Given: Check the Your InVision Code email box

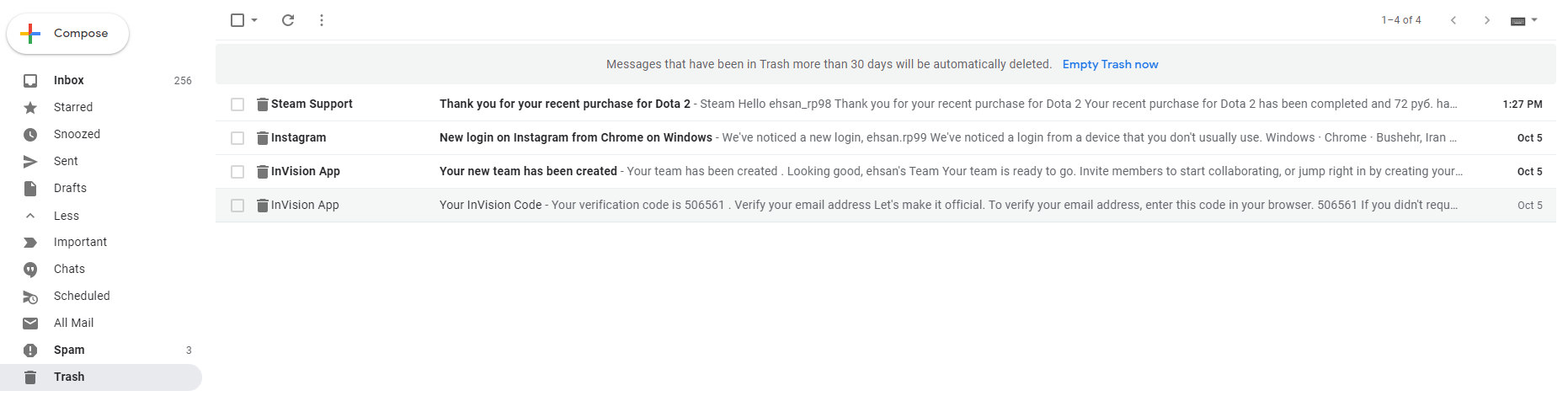Looking at the screenshot, I should tap(237, 206).
